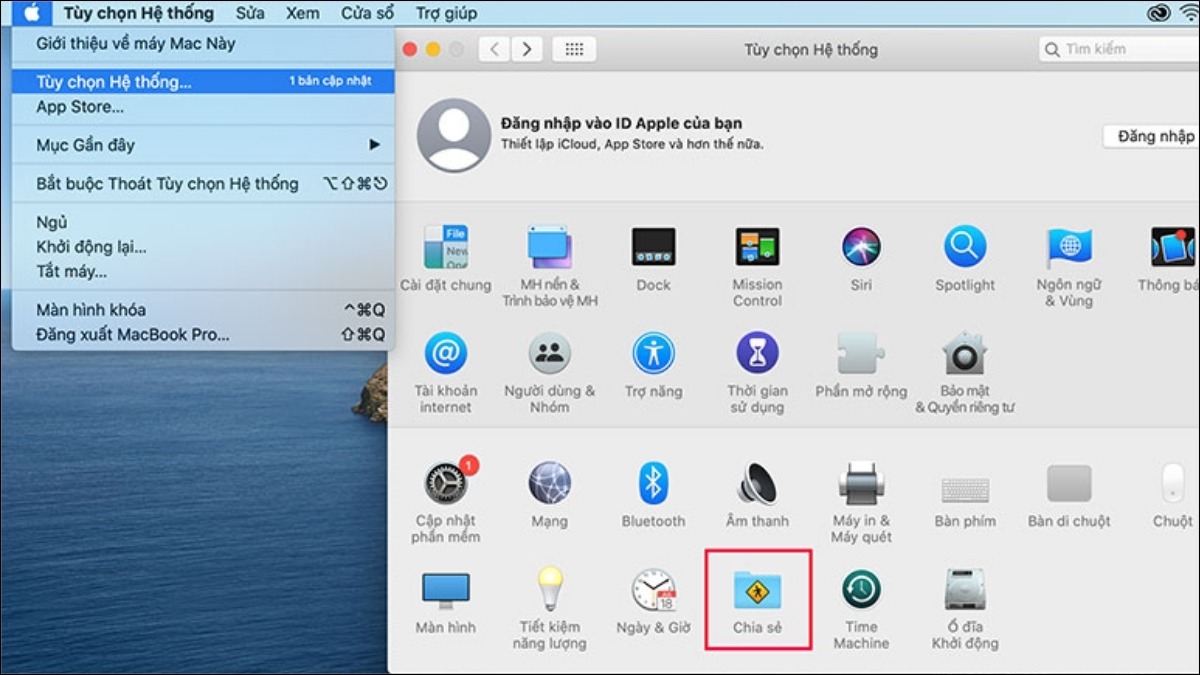Click the red close window button

[x=410, y=49]
